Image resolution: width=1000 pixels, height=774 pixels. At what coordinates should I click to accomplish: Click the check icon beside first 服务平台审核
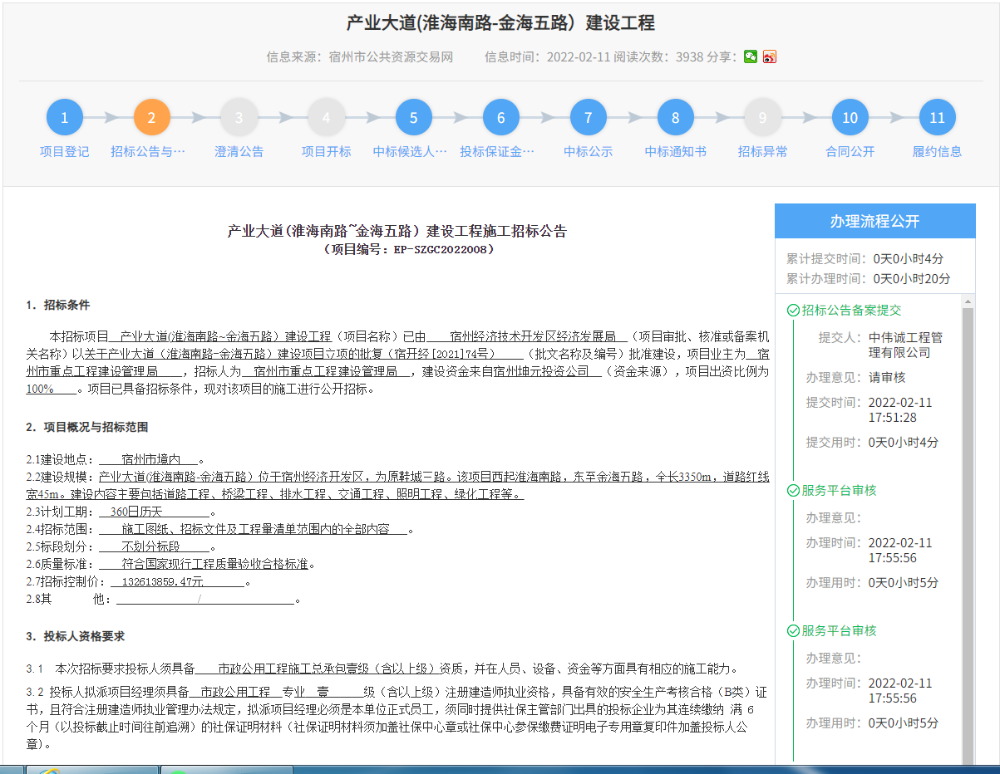click(x=793, y=490)
